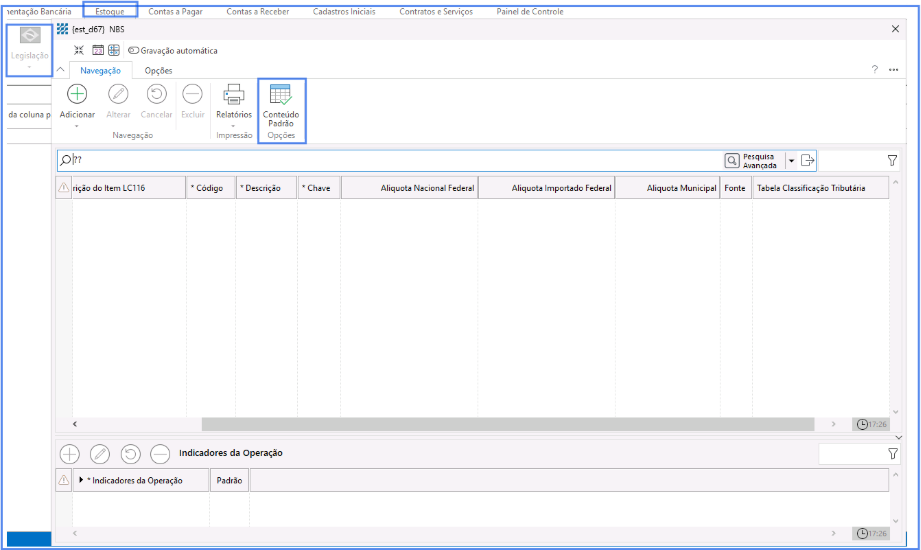Open the Contas a Pagar menu
Viewport: 921px width, 550px height.
(175, 12)
